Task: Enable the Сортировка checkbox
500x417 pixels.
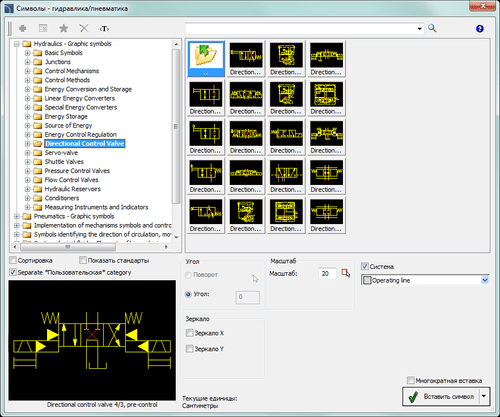Action: pyautogui.click(x=13, y=260)
